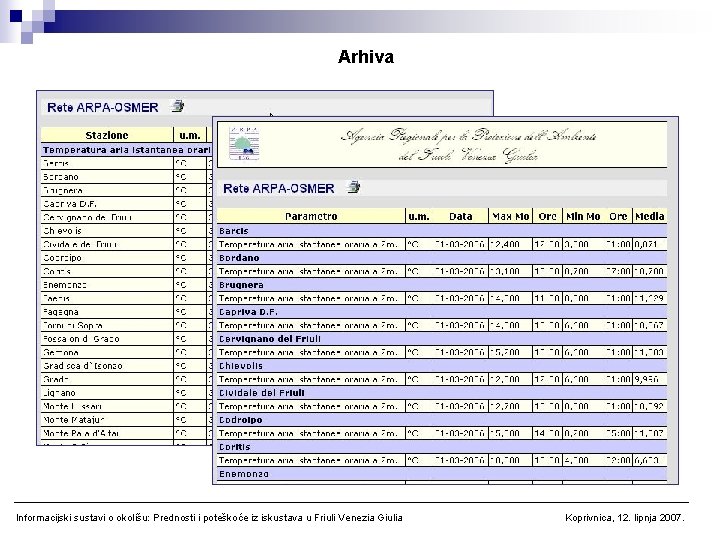This screenshot has width=720, height=540.
Task: Click the Media column header
Action: click(650, 216)
